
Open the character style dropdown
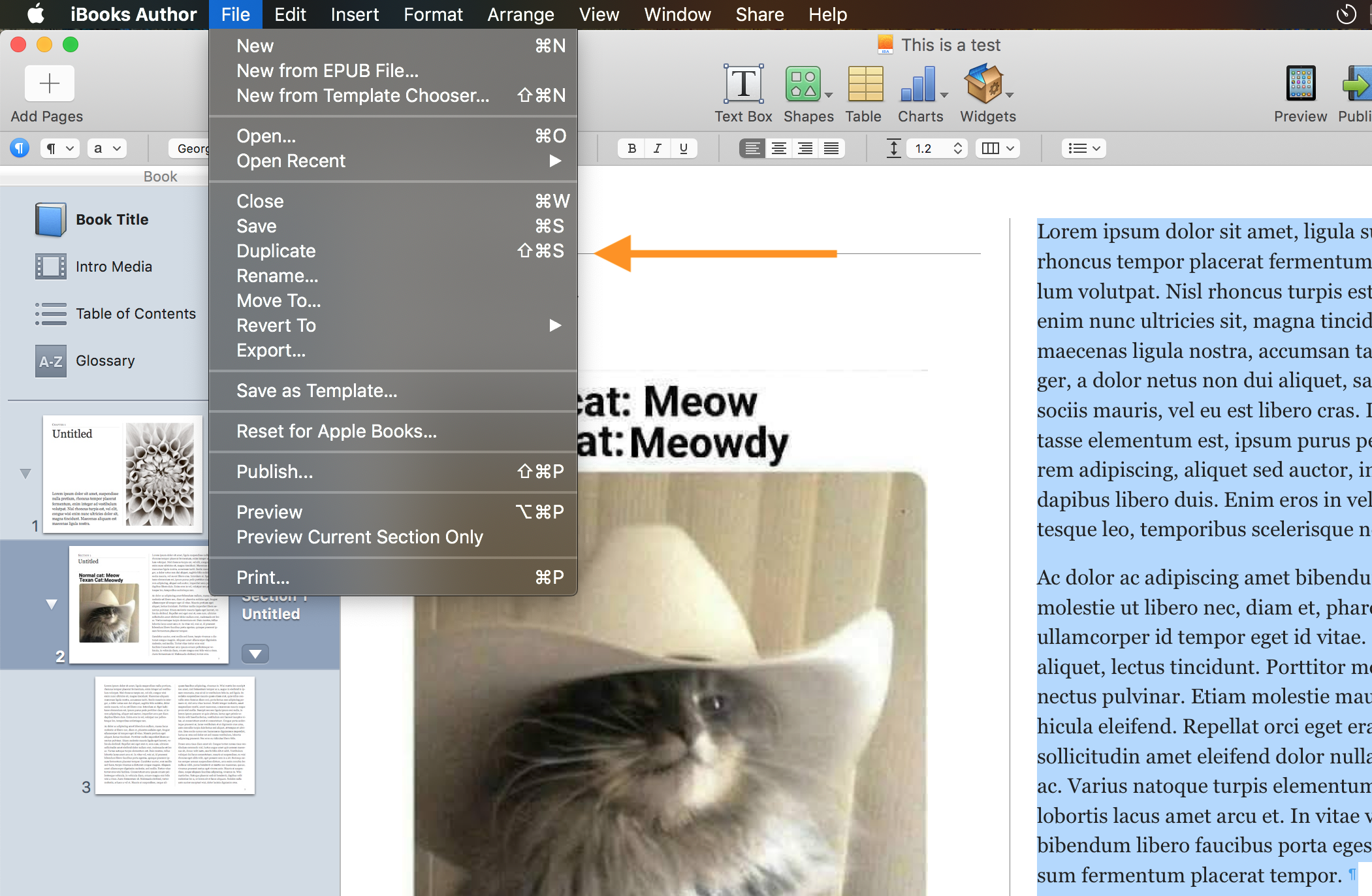(107, 148)
